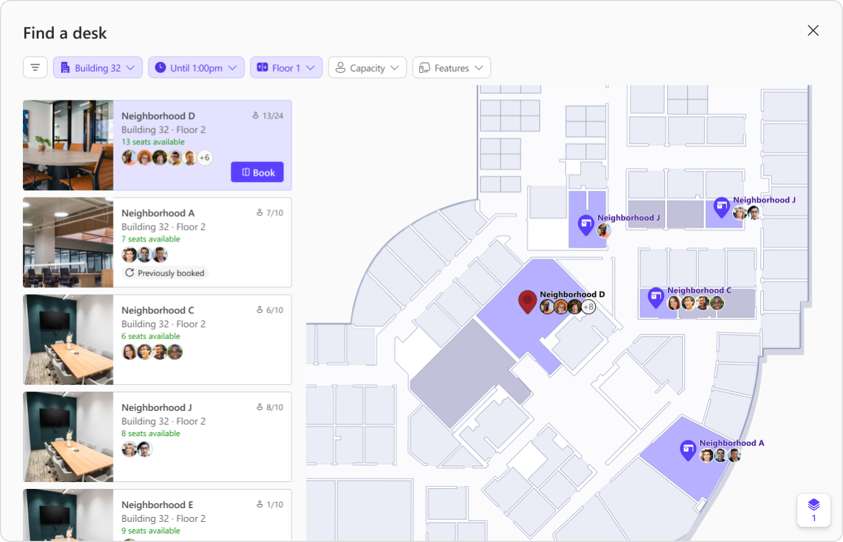Open the Until 1:00pm time dropdown

tap(196, 68)
